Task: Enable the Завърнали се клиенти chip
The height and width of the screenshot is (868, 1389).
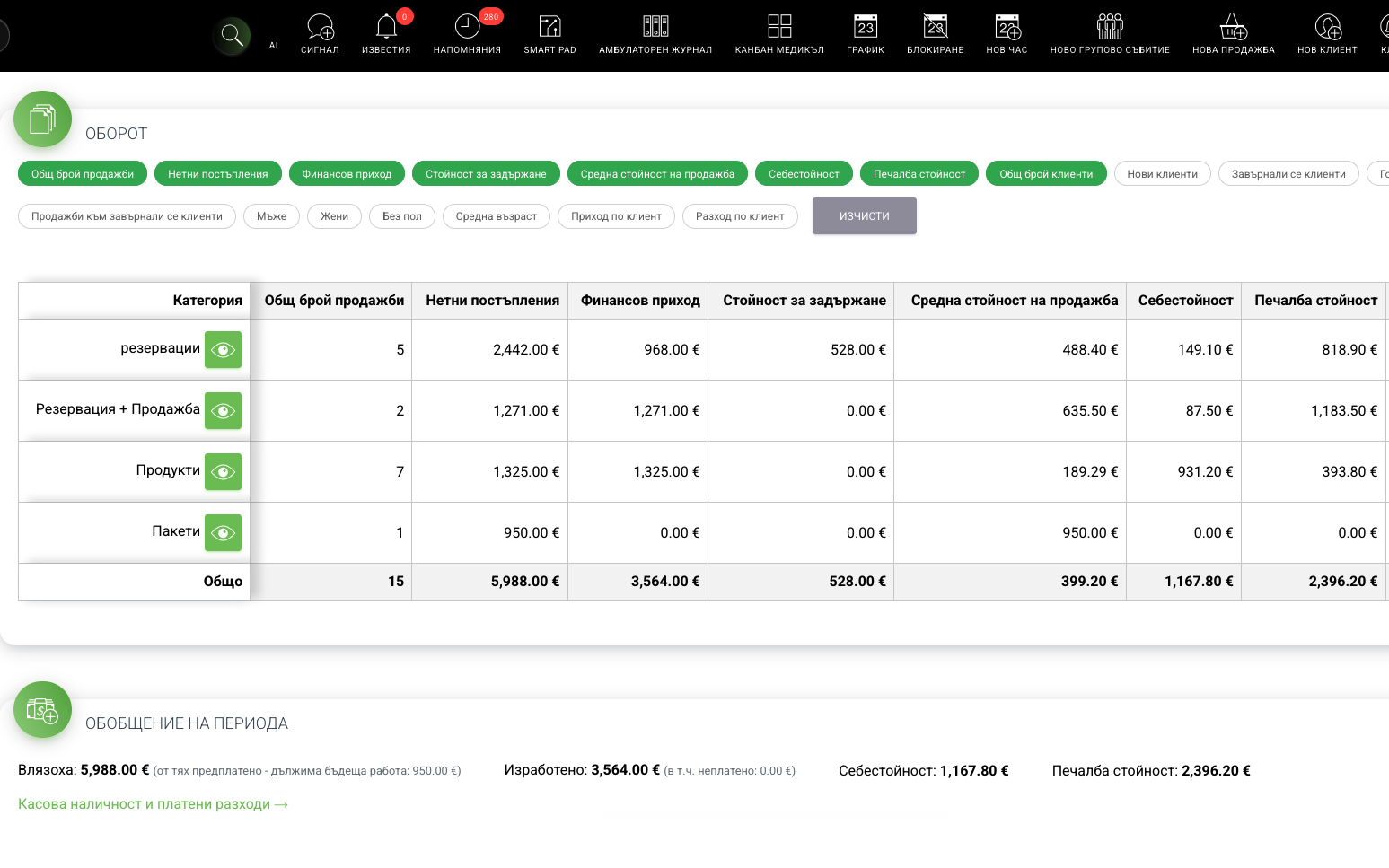Action: click(1288, 174)
